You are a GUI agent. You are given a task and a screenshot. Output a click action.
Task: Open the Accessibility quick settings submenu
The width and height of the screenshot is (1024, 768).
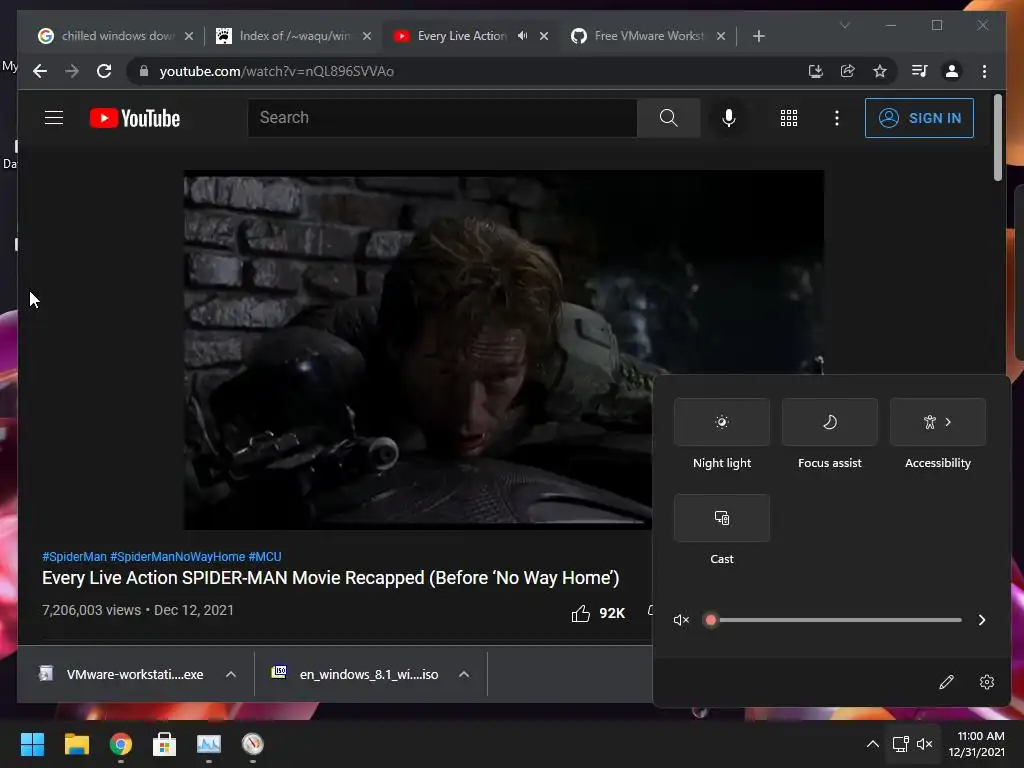tap(938, 422)
